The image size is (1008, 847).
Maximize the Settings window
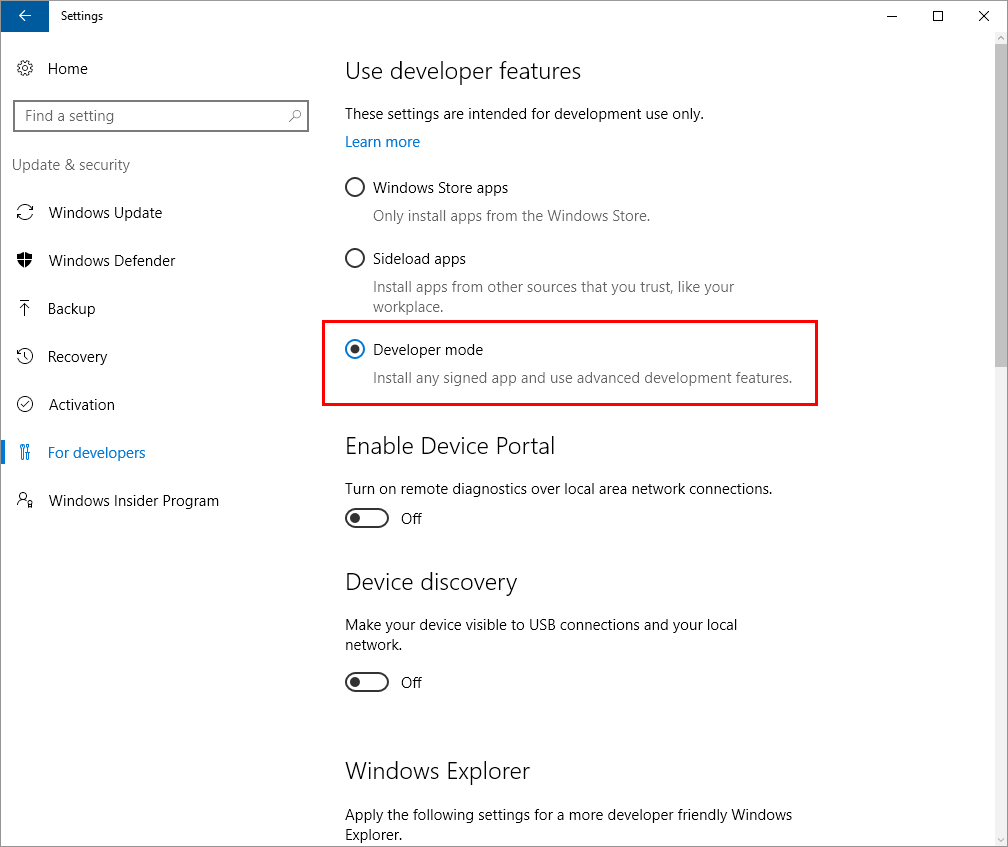pos(938,16)
